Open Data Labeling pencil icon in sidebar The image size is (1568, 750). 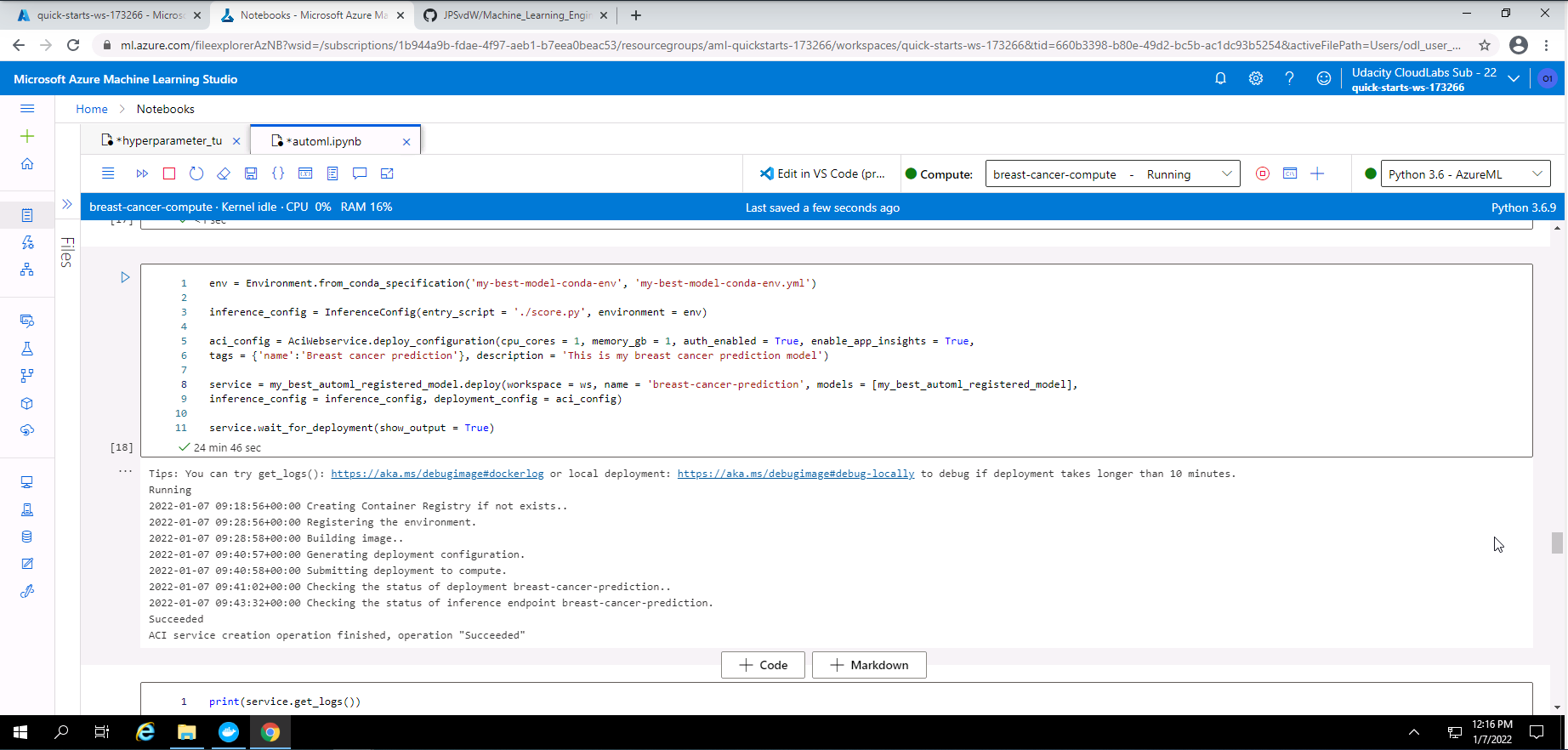pyautogui.click(x=27, y=564)
